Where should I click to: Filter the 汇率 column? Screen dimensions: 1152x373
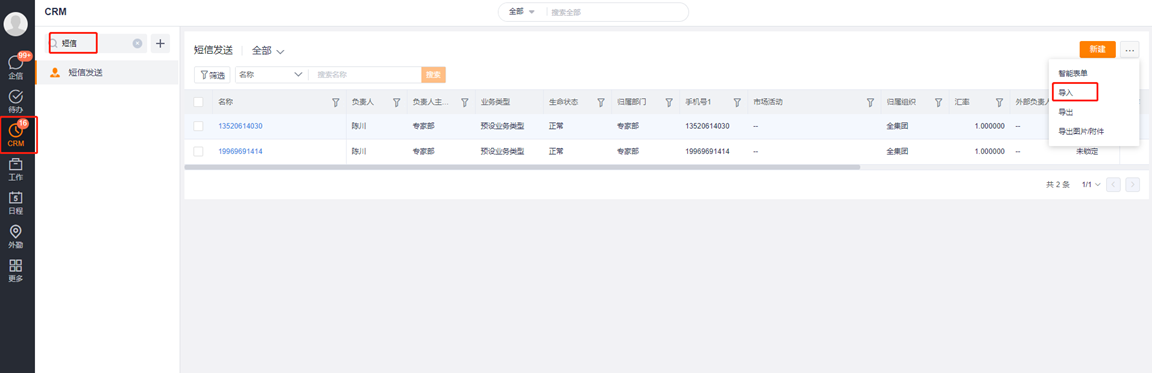pos(999,102)
